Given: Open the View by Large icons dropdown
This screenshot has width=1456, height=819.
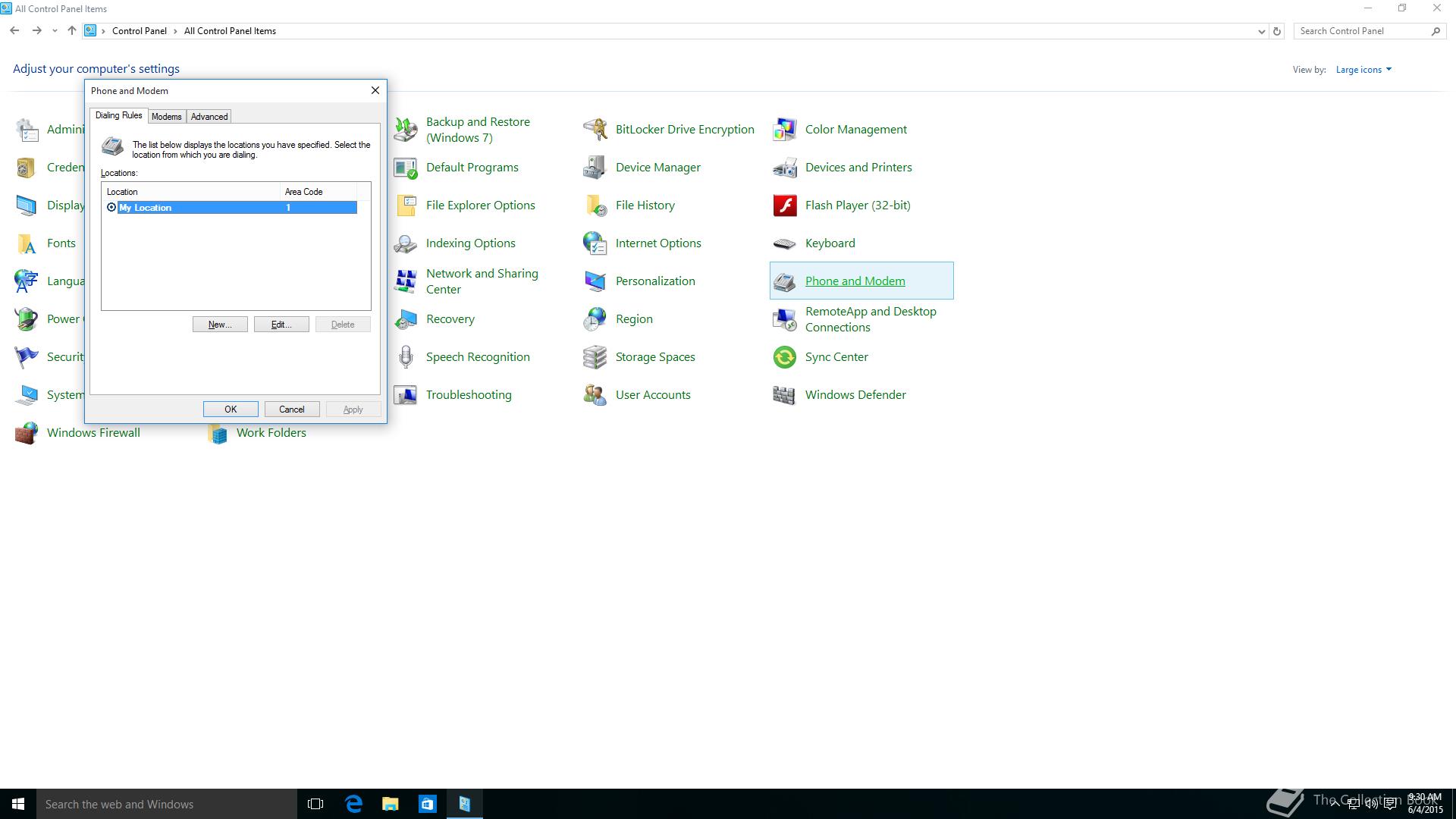Looking at the screenshot, I should pos(1363,70).
